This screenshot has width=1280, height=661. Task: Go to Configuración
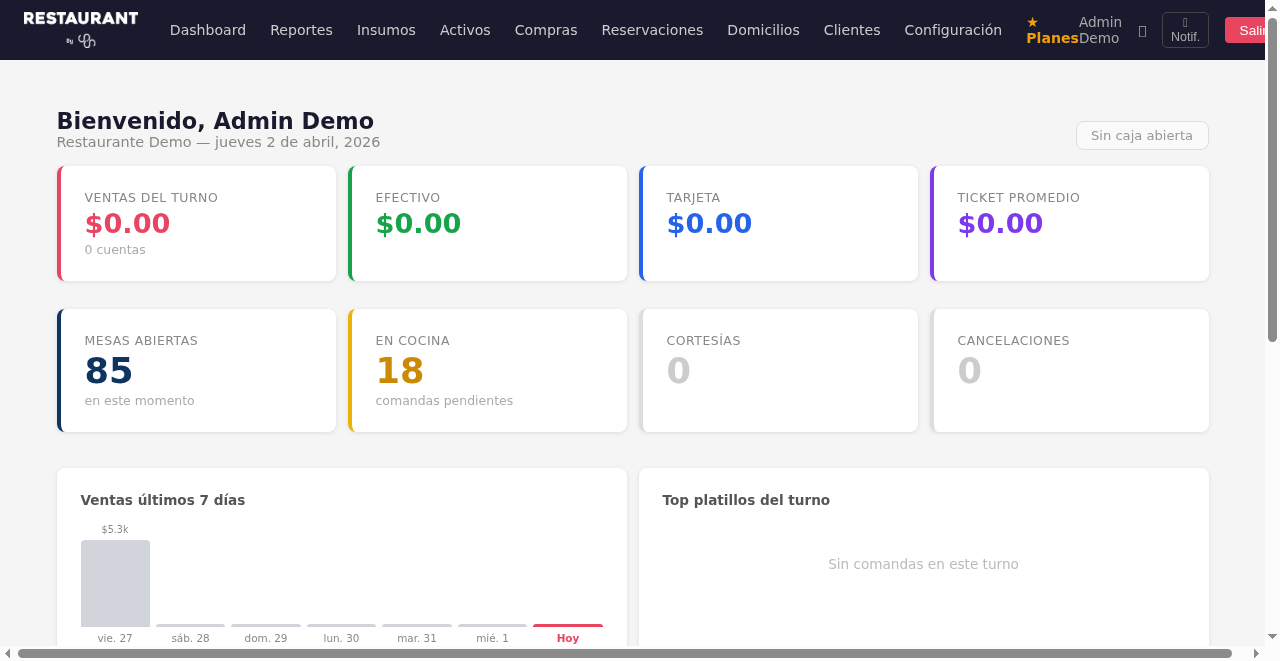(952, 30)
